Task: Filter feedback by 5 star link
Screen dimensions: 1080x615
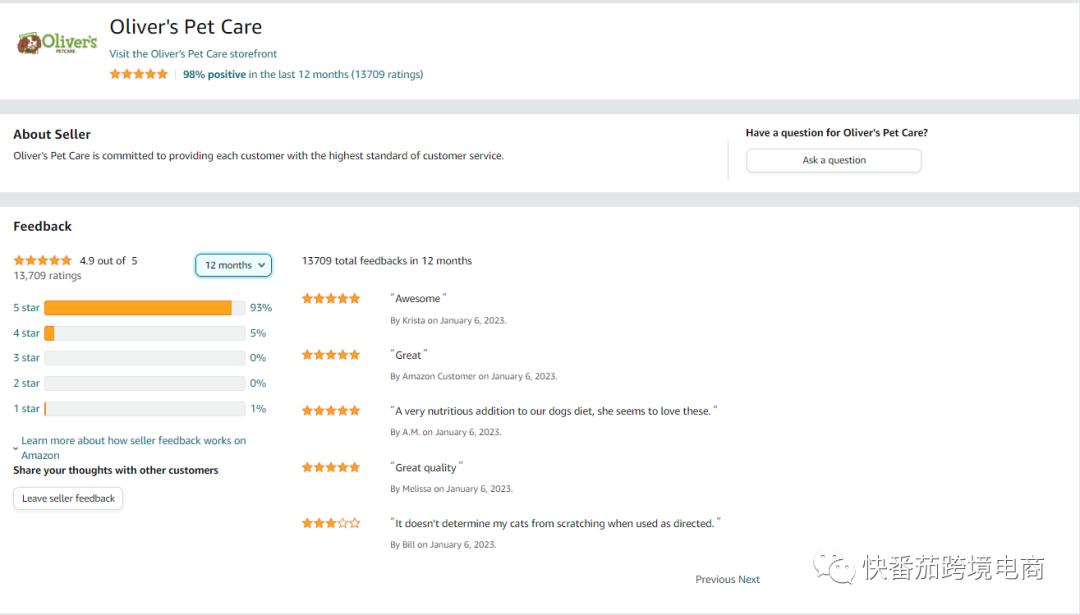Action: (x=27, y=308)
